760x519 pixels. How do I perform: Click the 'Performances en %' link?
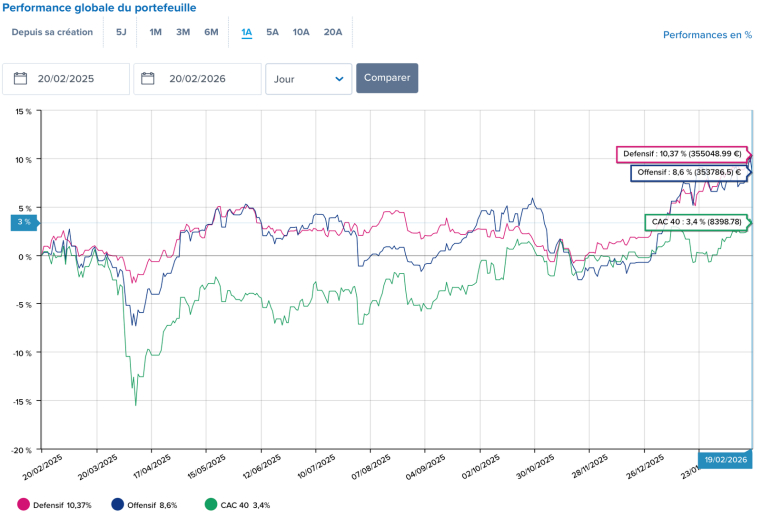click(x=707, y=35)
